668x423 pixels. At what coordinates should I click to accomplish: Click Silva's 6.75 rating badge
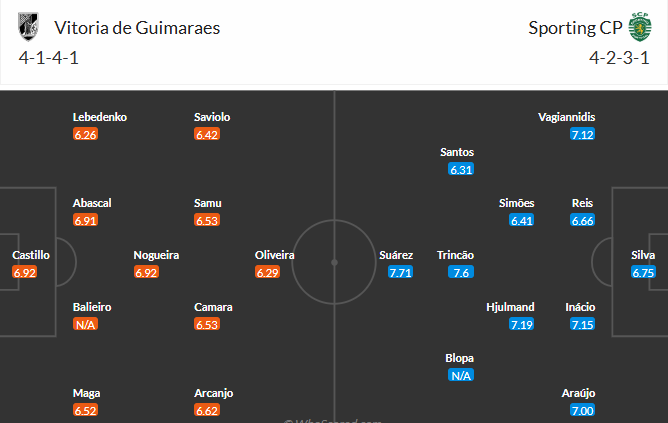[x=643, y=272]
